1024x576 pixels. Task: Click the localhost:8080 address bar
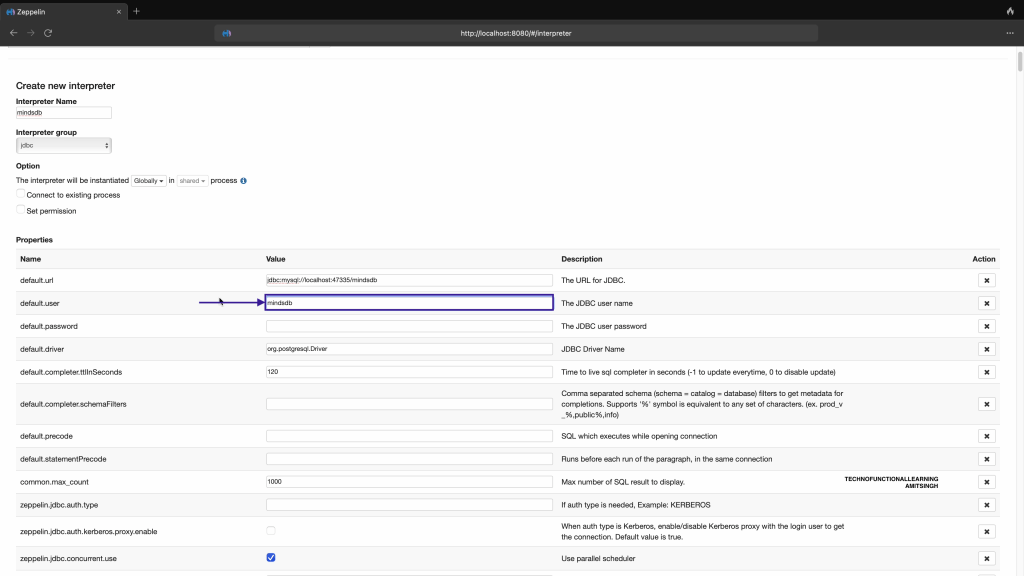516,33
